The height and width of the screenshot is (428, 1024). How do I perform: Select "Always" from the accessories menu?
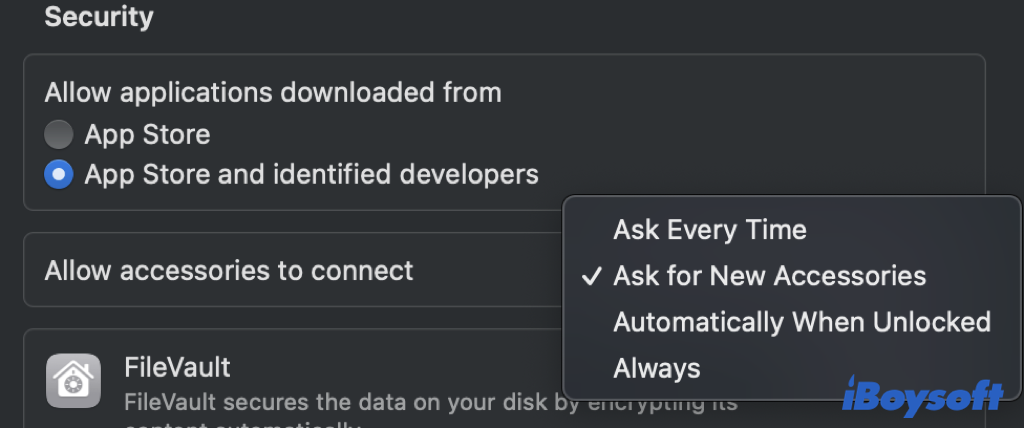(657, 368)
